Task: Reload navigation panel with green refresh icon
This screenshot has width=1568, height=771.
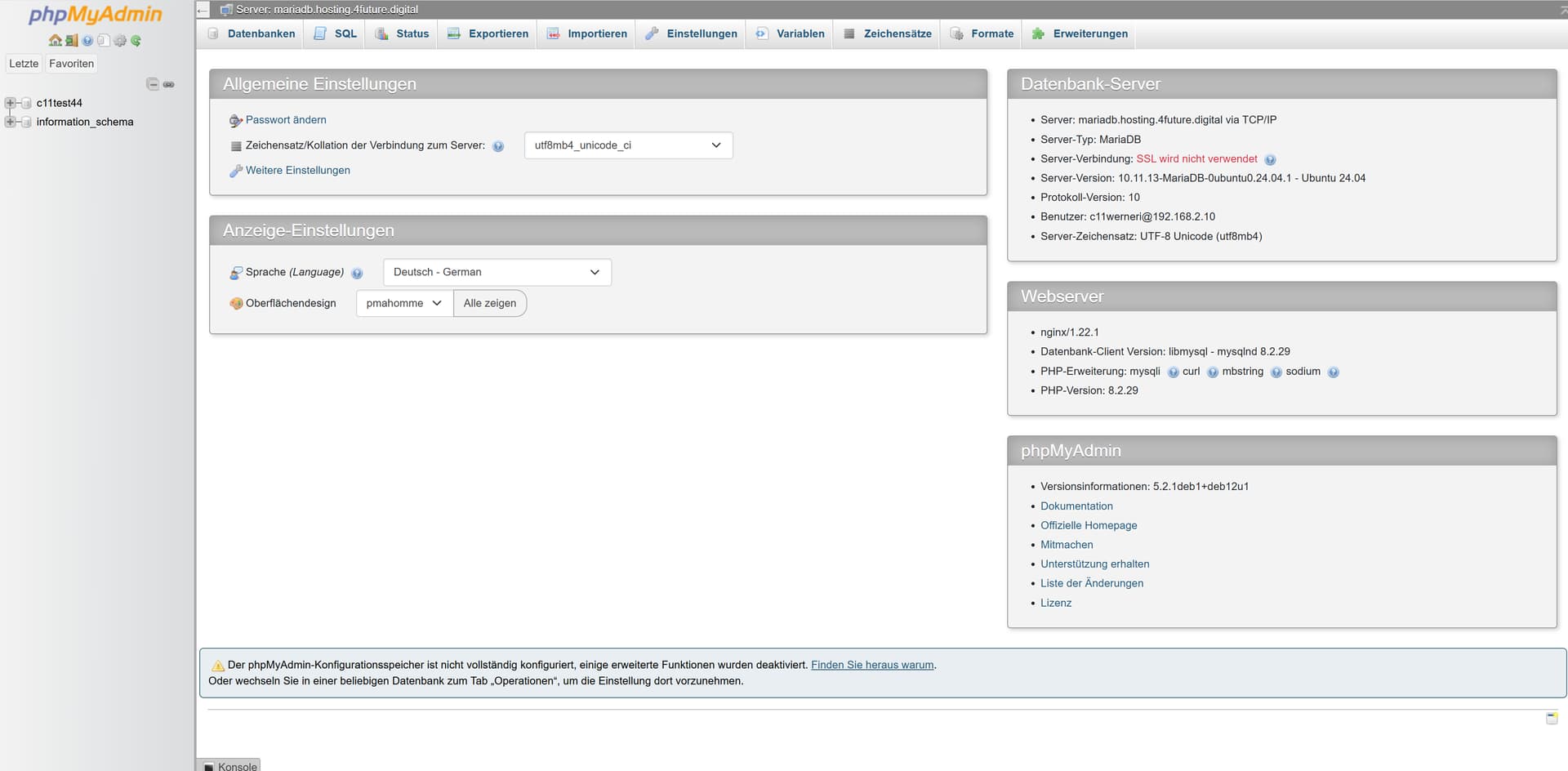Action: point(136,40)
